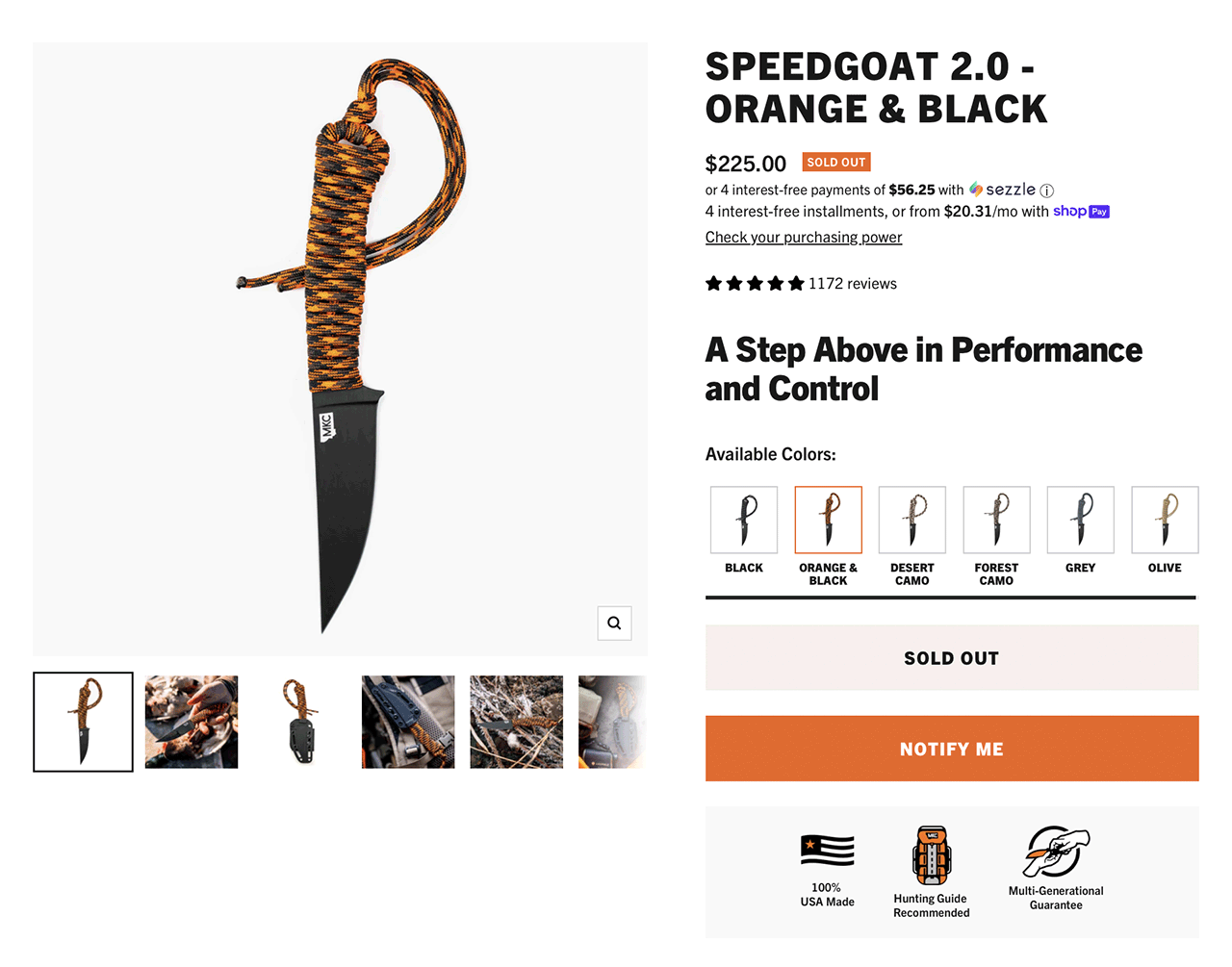Open the 1172 reviews link
This screenshot has width=1232, height=967.
tap(853, 284)
